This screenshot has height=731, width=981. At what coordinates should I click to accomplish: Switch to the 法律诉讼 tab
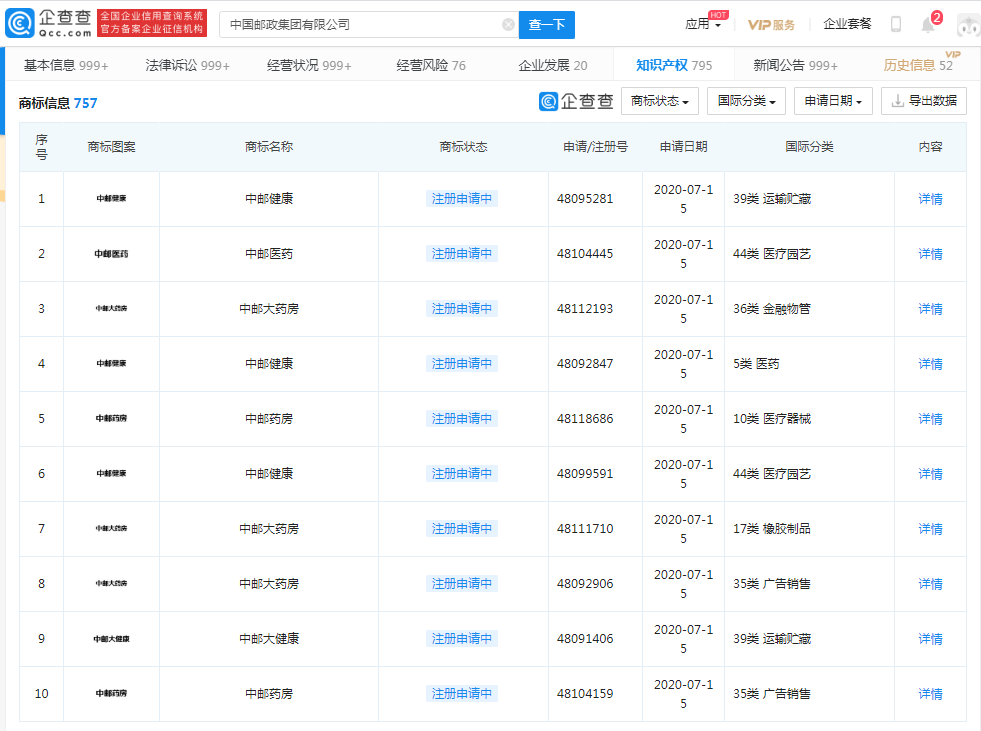[x=187, y=65]
